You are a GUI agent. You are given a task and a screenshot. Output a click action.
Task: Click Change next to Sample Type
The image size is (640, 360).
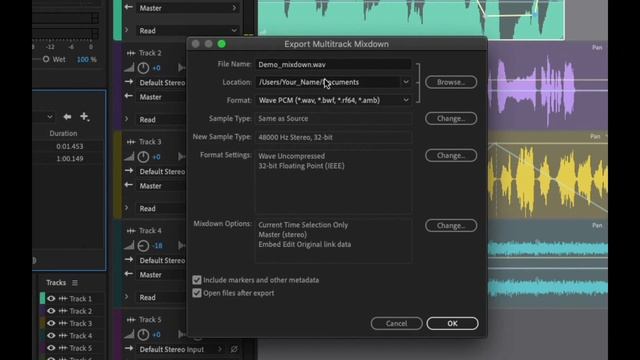pyautogui.click(x=451, y=118)
